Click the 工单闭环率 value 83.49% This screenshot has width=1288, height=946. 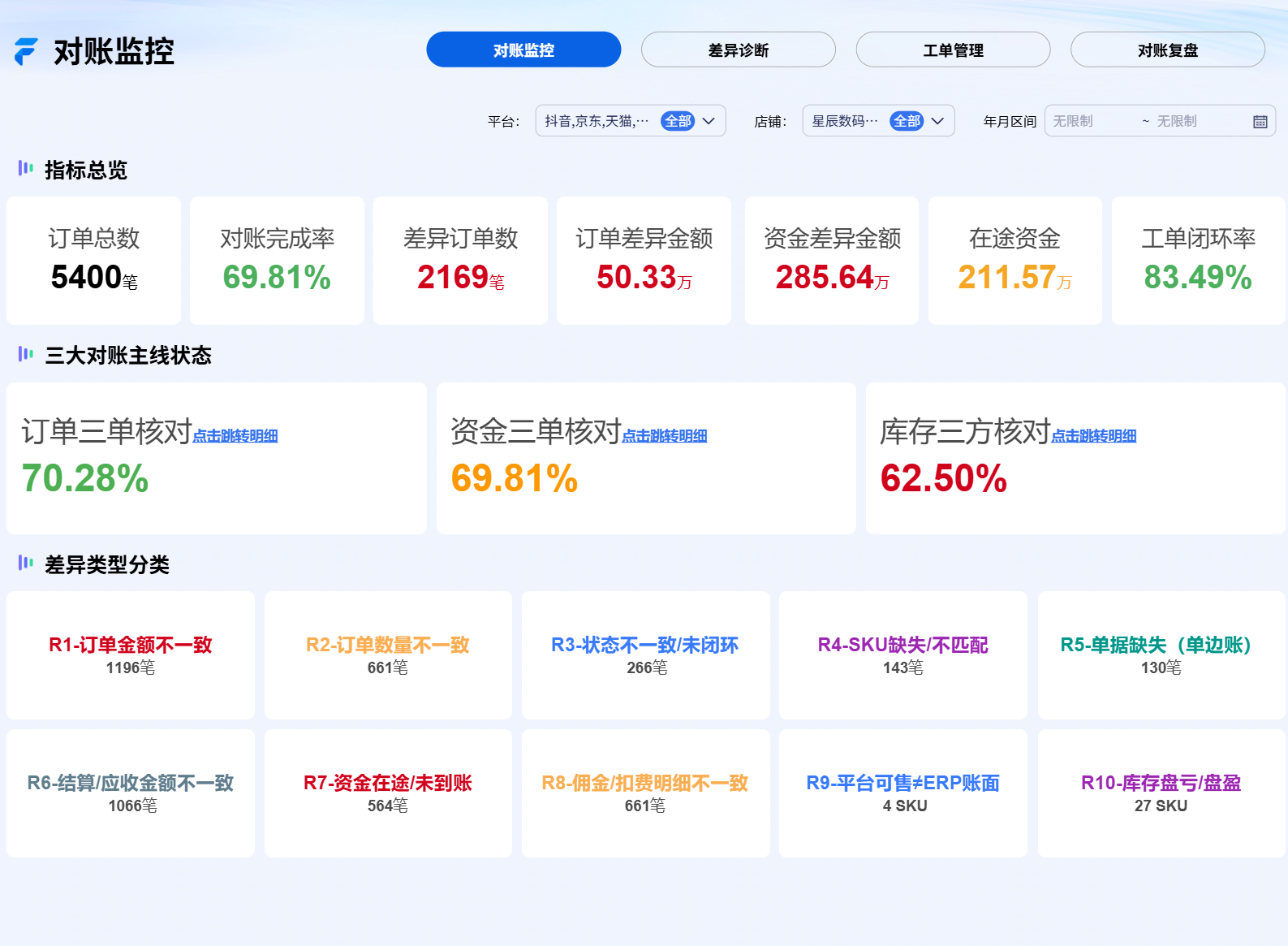point(1198,278)
